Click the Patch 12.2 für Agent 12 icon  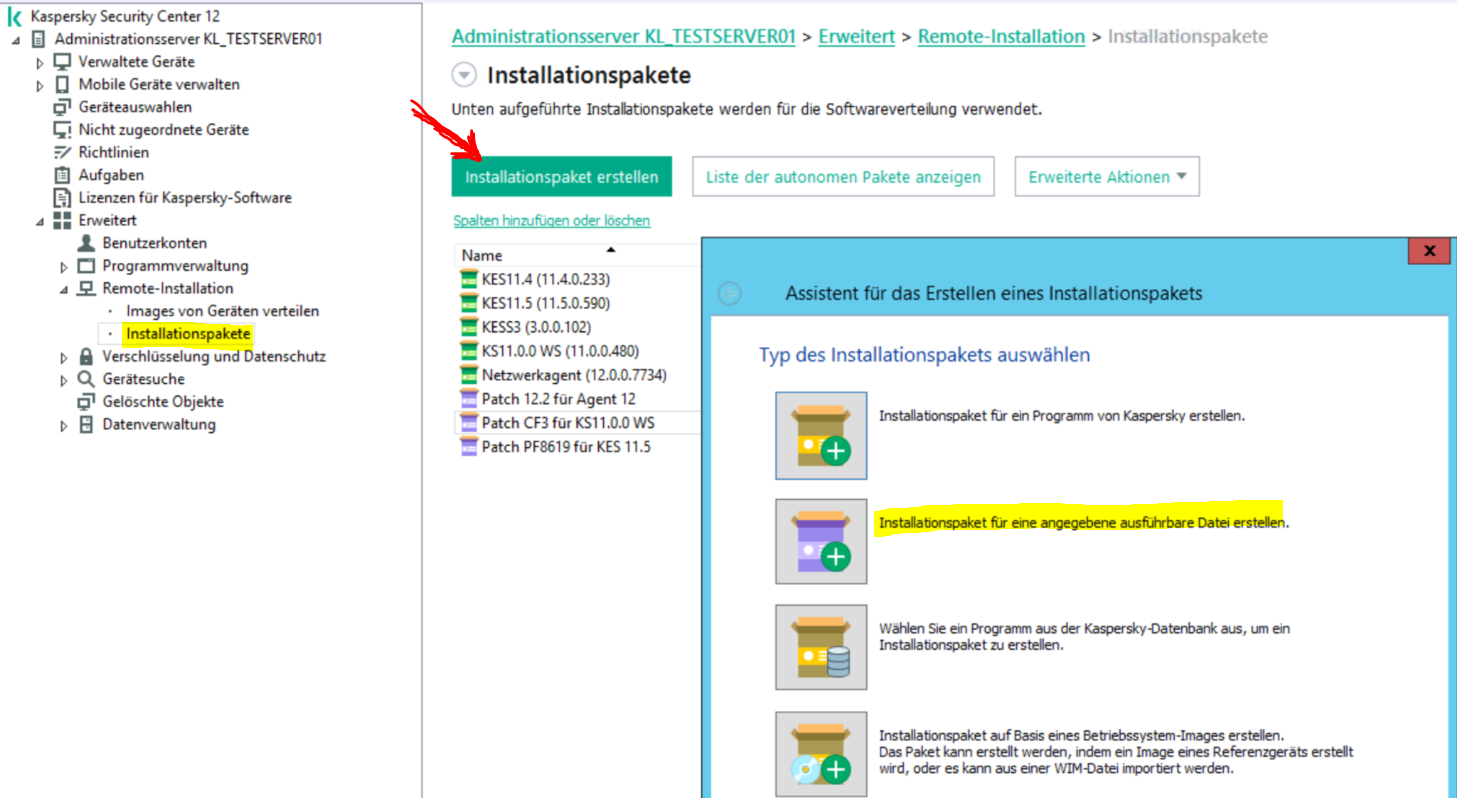click(468, 399)
